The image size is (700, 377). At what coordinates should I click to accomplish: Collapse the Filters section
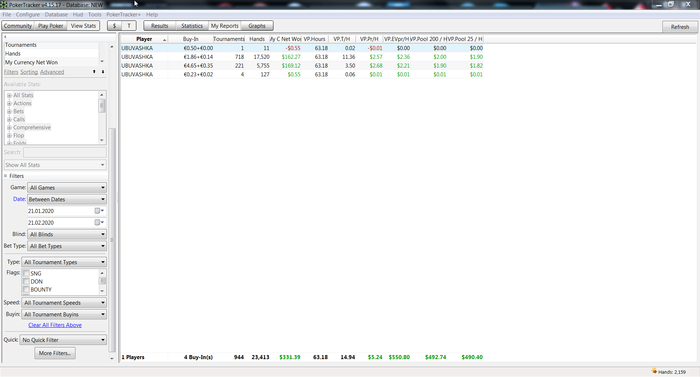coord(6,176)
